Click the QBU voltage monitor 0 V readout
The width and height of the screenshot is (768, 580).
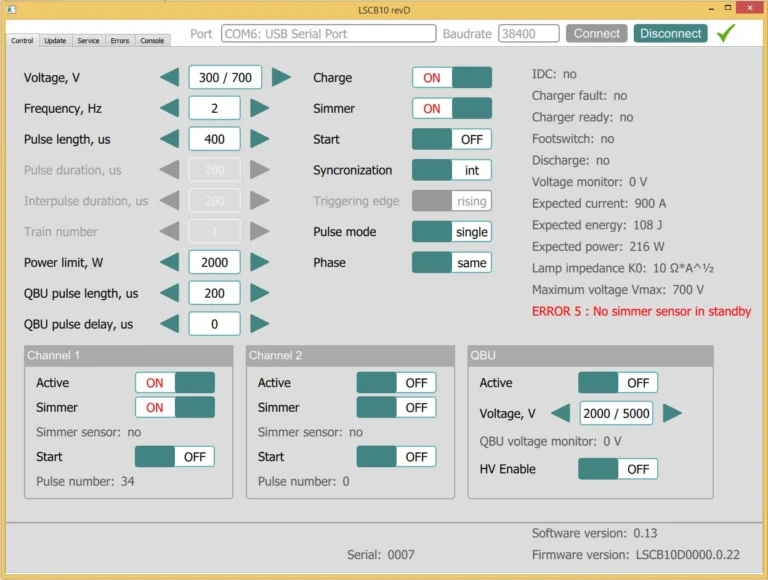click(x=551, y=442)
